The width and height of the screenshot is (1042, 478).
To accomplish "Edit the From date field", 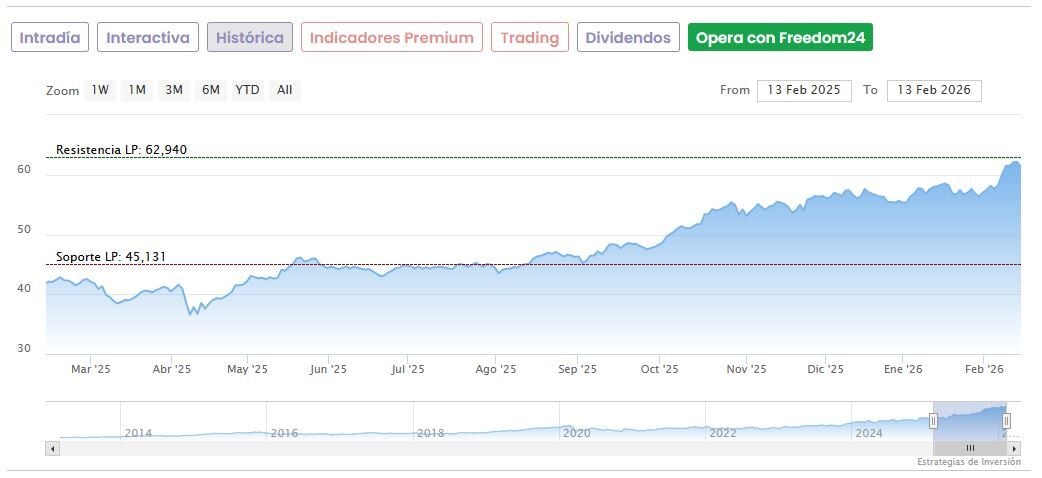I will [804, 90].
